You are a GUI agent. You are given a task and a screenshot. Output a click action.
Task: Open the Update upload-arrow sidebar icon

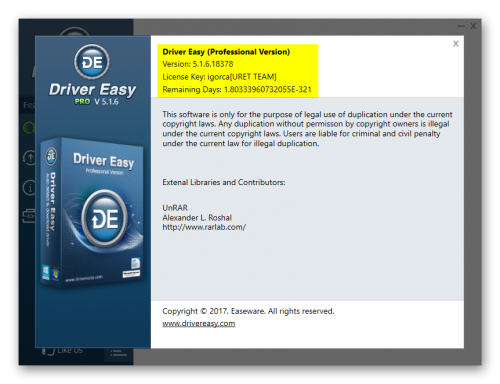click(x=29, y=158)
